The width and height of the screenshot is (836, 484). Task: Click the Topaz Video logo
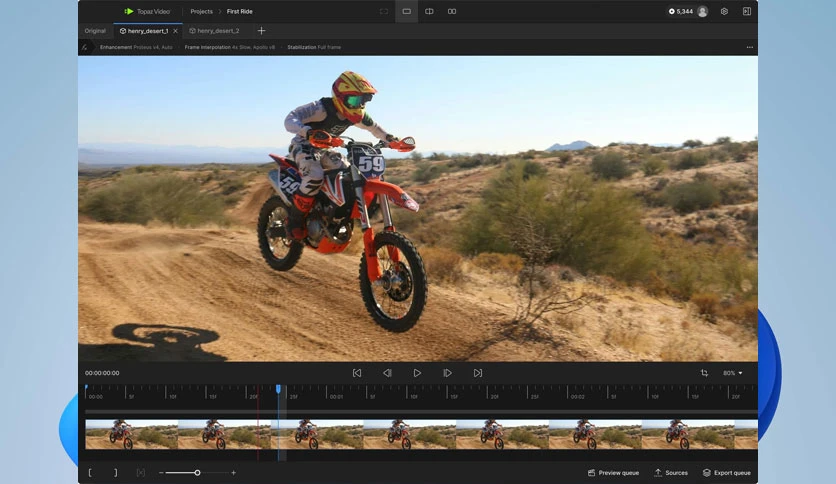(147, 11)
